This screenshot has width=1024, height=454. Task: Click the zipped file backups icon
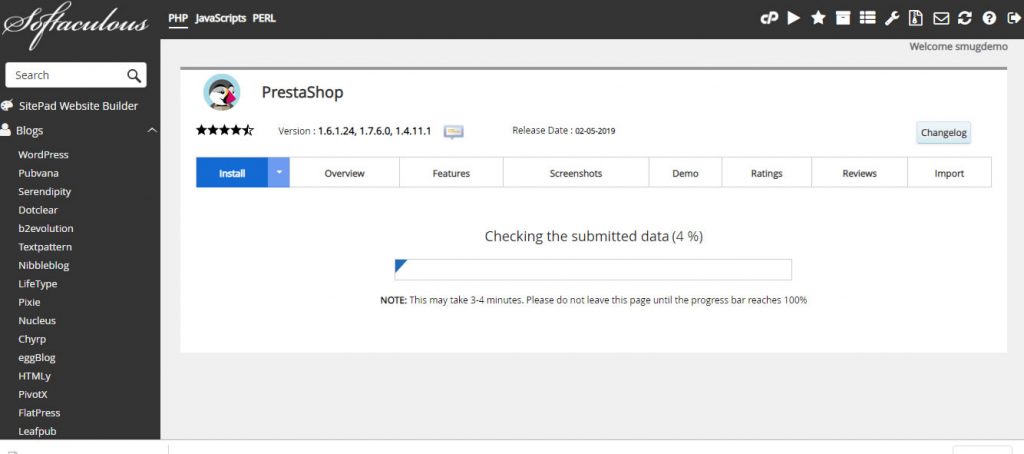point(916,18)
